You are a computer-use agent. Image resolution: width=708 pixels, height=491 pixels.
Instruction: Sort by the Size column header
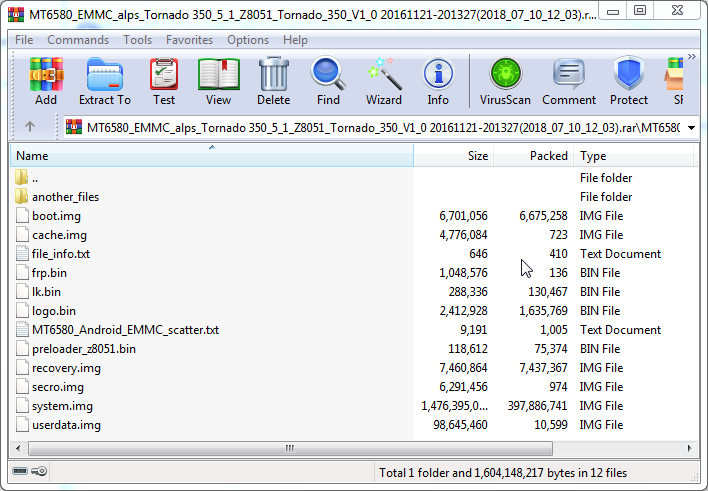pyautogui.click(x=453, y=156)
